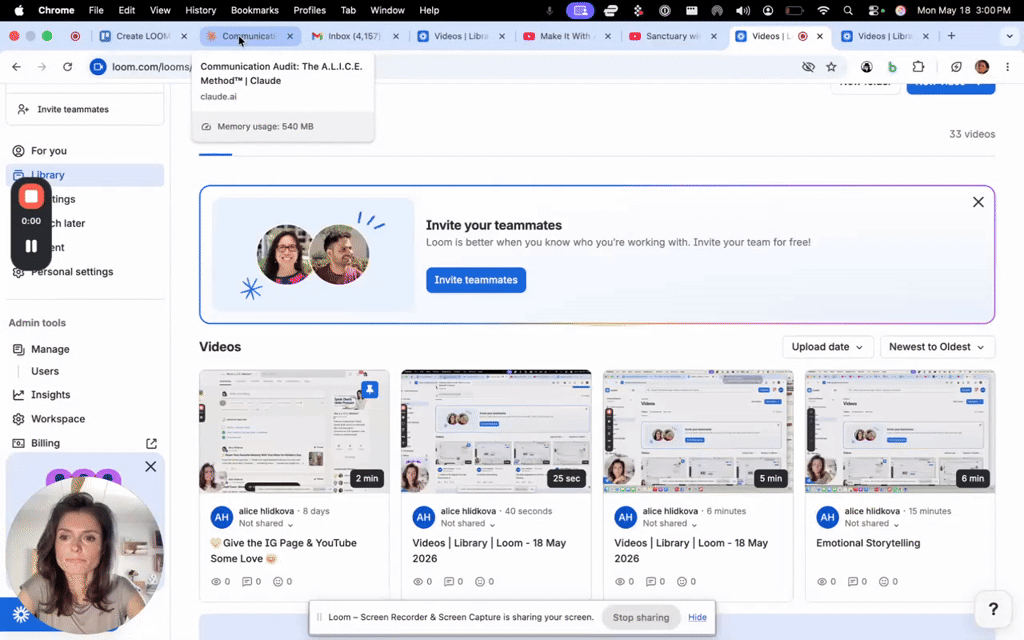Toggle the crossed-eye tracking protection icon
The image size is (1024, 640).
[x=808, y=67]
